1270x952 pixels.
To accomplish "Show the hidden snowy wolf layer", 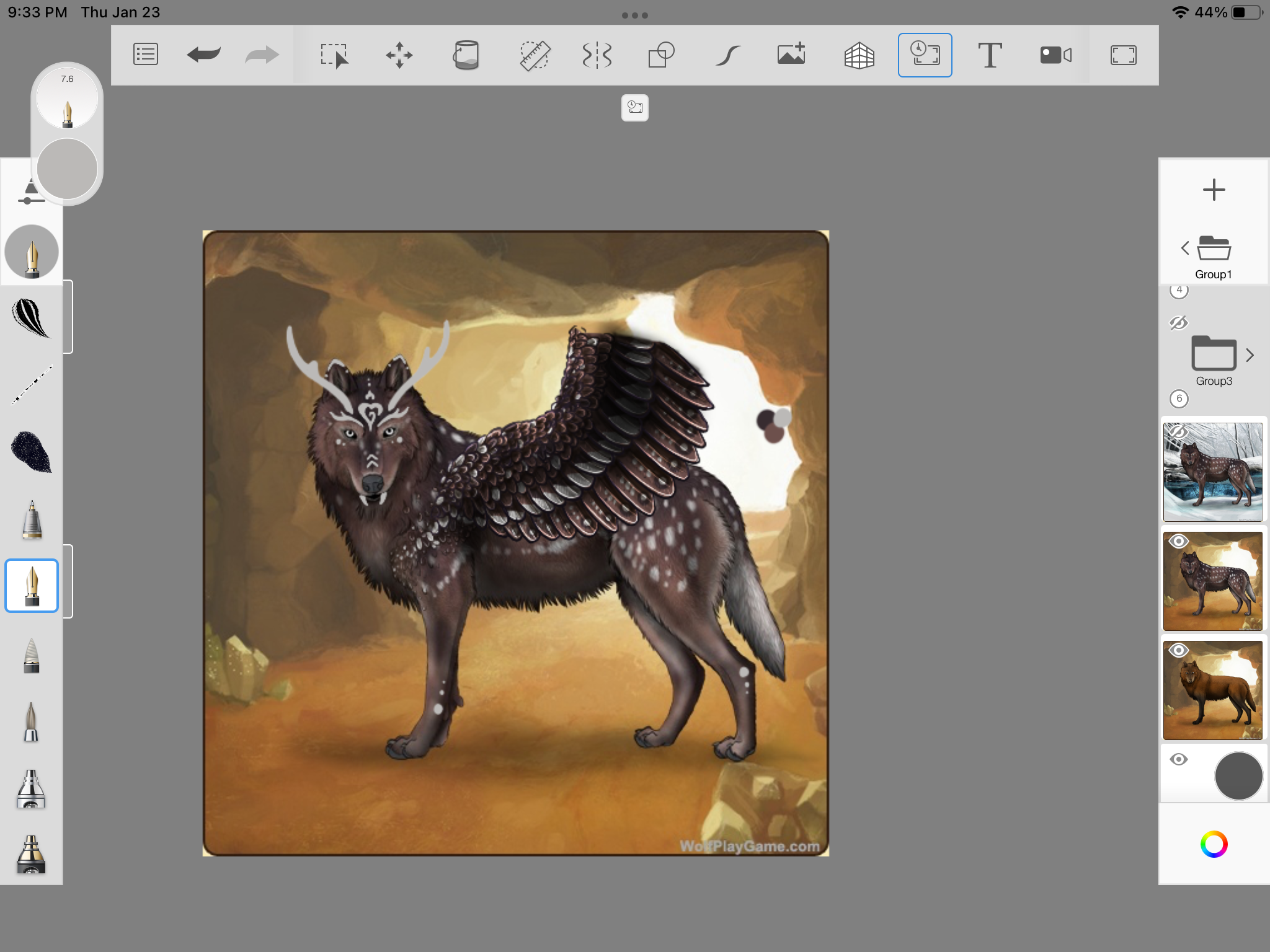I will [1178, 432].
